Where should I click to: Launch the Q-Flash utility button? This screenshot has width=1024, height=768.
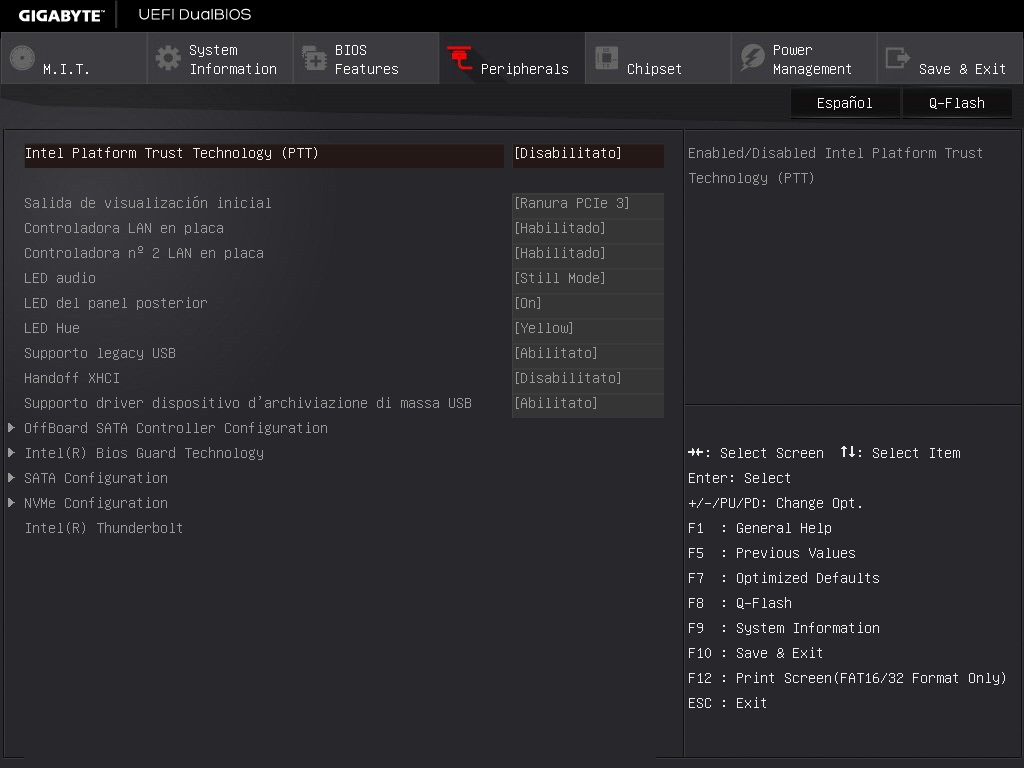click(956, 103)
